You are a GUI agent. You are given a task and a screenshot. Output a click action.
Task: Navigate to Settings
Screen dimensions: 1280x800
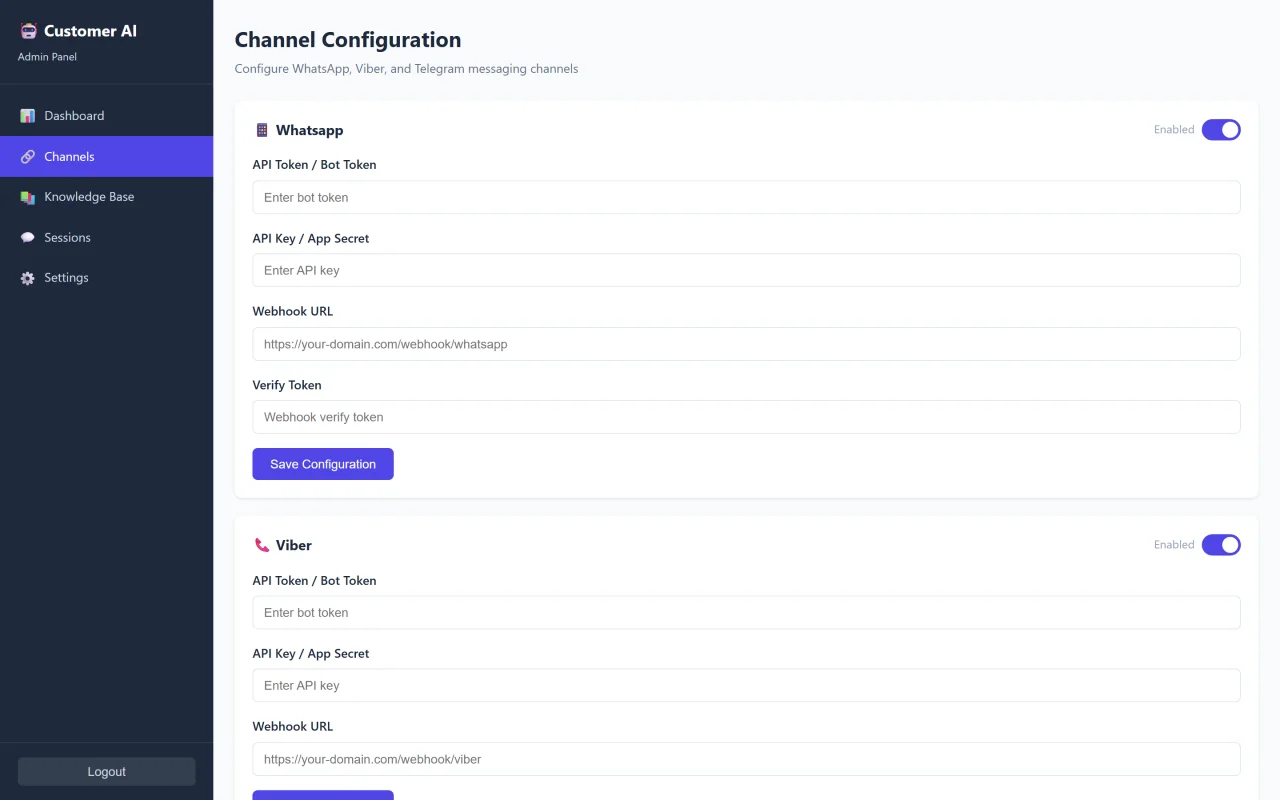[106, 278]
